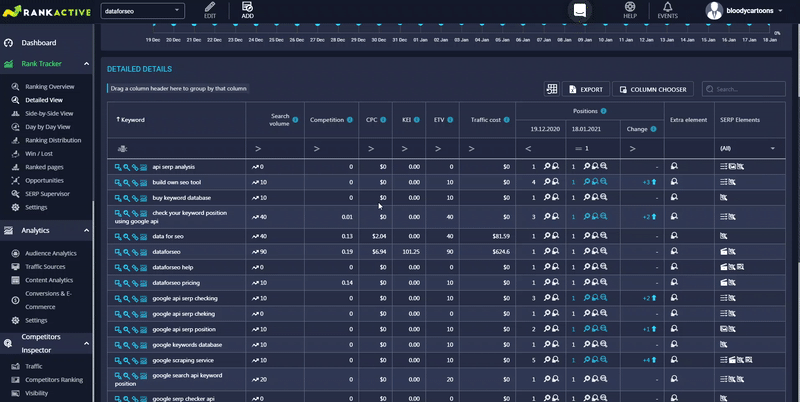Image resolution: width=800 pixels, height=402 pixels.
Task: Open Ranking Overview page
Action: click(x=49, y=87)
